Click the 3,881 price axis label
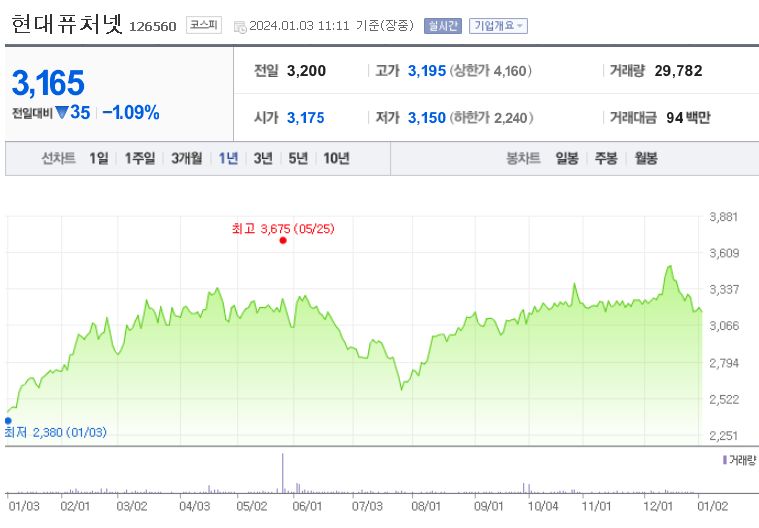 pyautogui.click(x=724, y=217)
